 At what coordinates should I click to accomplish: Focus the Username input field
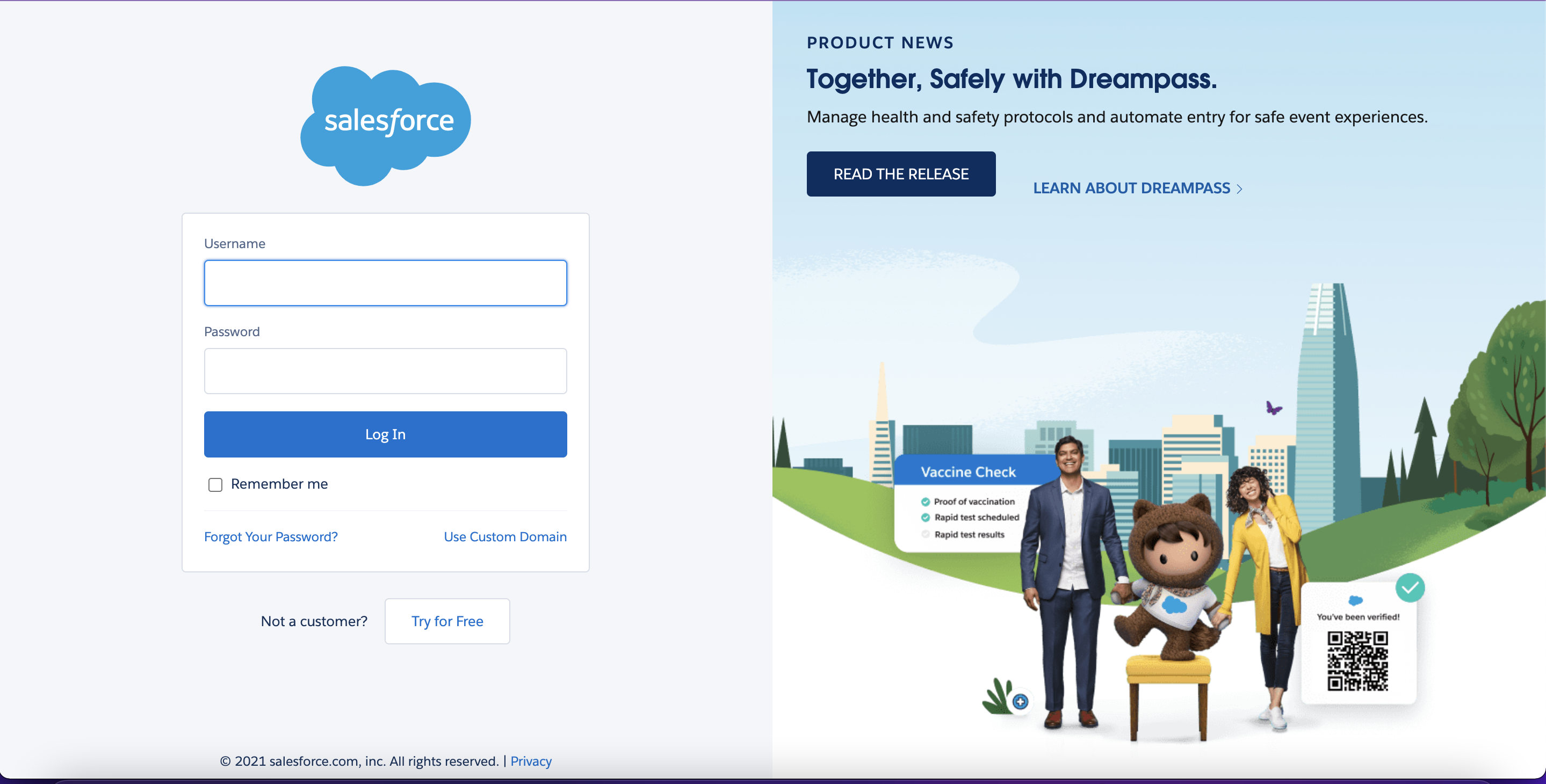pyautogui.click(x=385, y=282)
